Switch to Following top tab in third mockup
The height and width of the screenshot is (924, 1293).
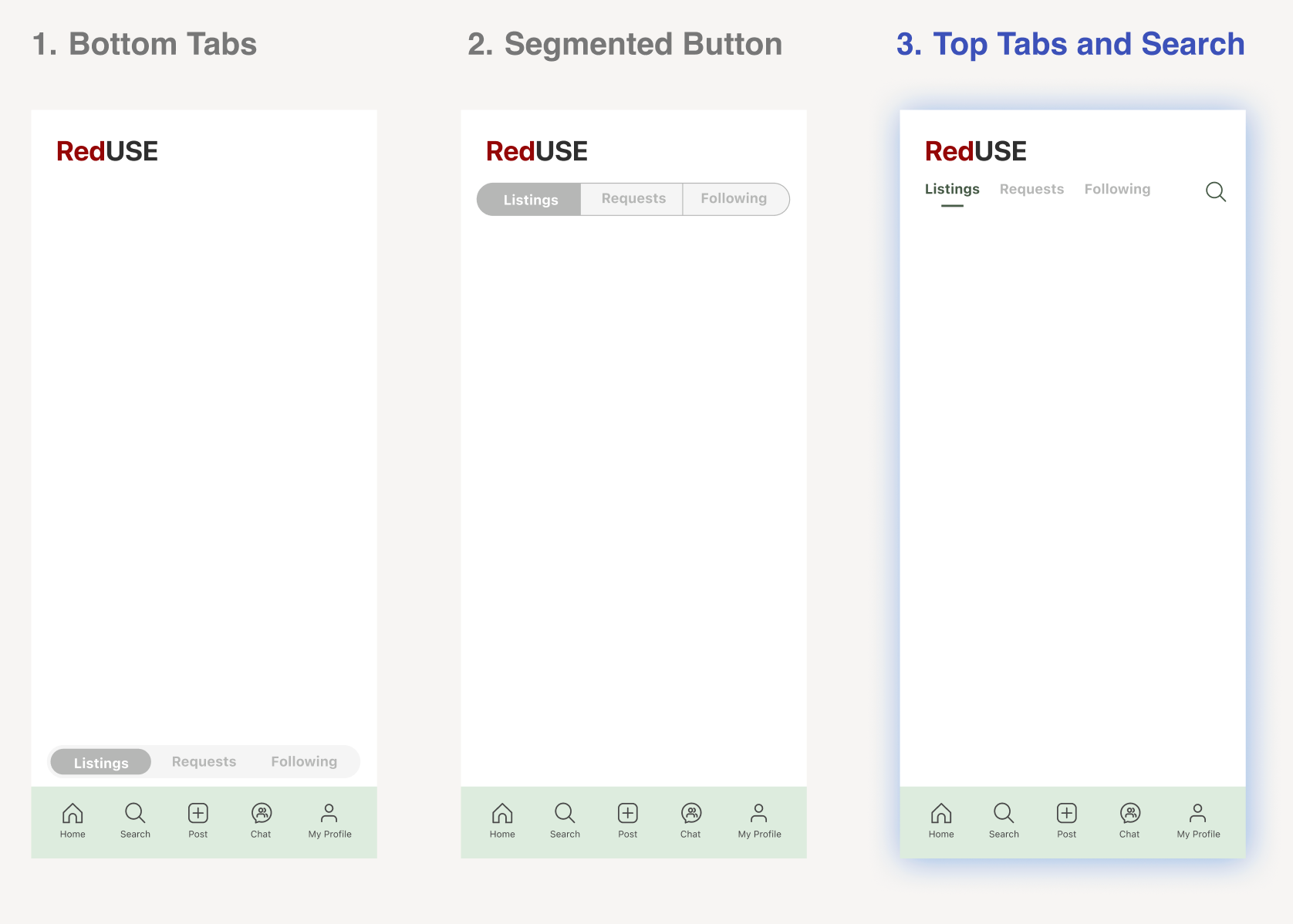1117,190
